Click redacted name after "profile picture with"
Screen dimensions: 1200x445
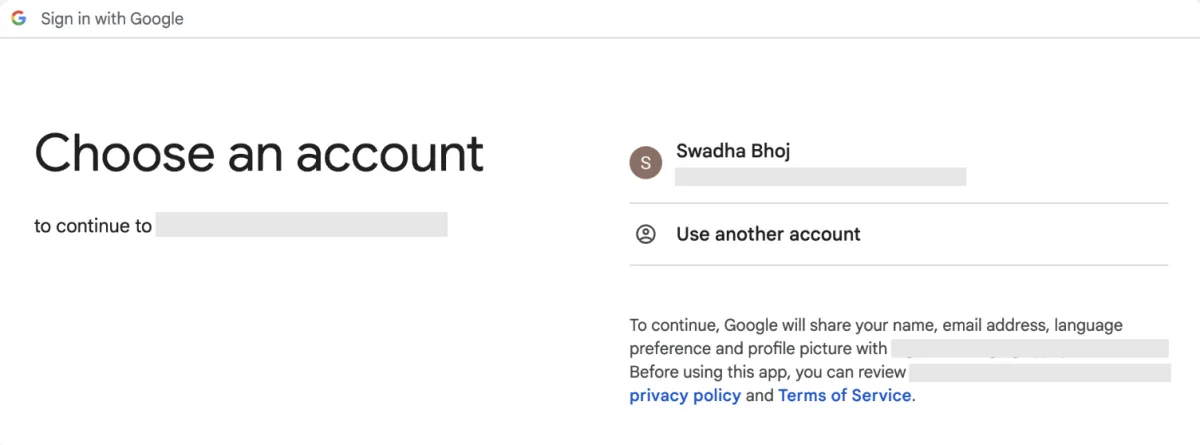pos(1029,348)
